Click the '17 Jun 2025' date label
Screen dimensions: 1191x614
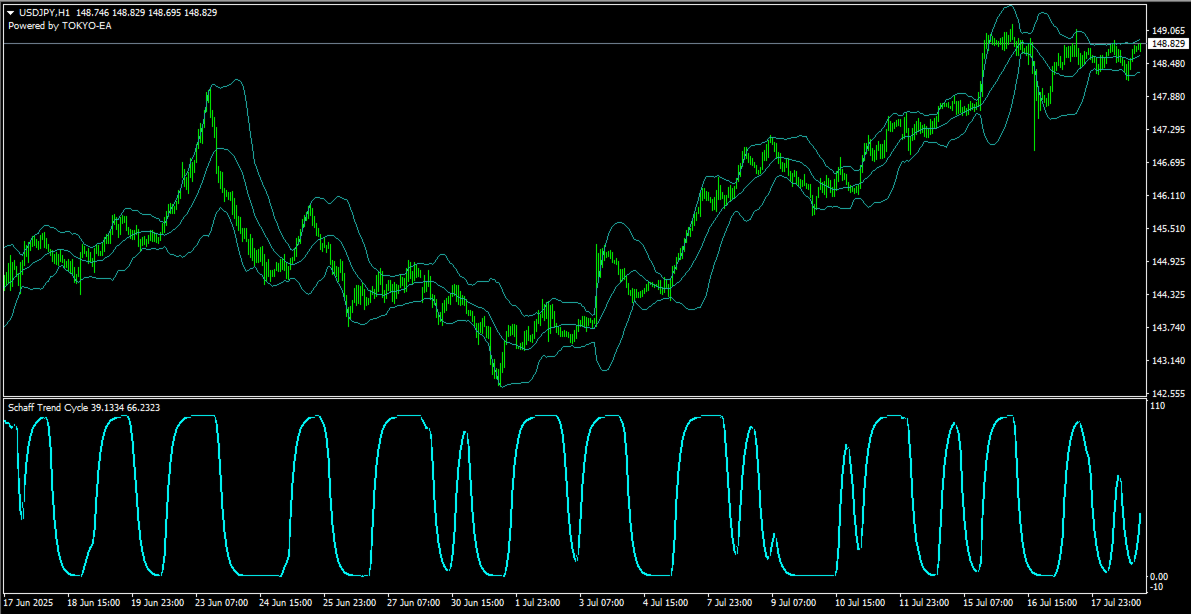(x=28, y=603)
